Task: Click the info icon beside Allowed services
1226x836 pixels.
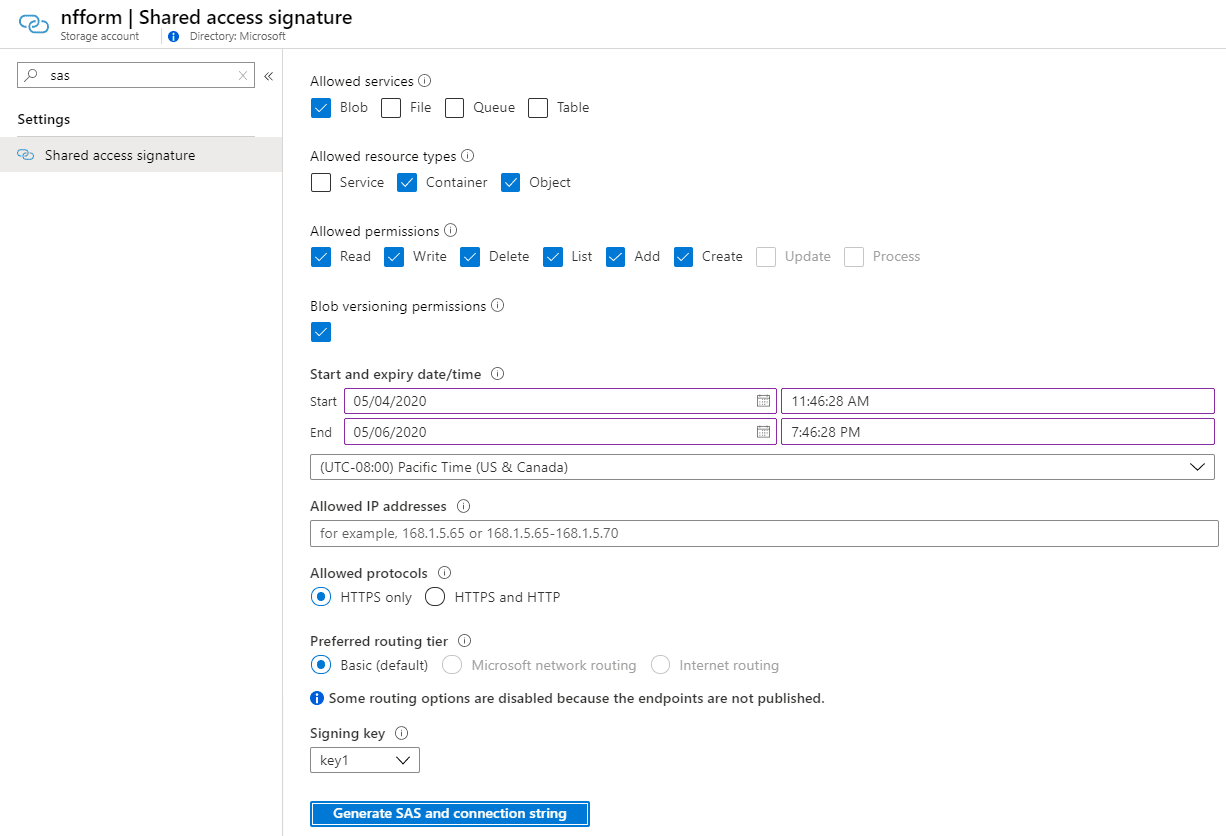Action: click(x=424, y=81)
